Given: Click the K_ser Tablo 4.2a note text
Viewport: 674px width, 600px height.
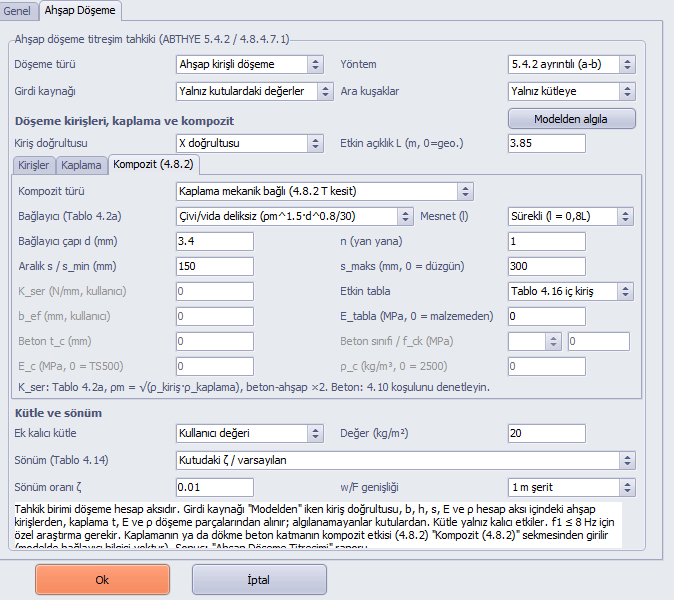Looking at the screenshot, I should click(254, 387).
